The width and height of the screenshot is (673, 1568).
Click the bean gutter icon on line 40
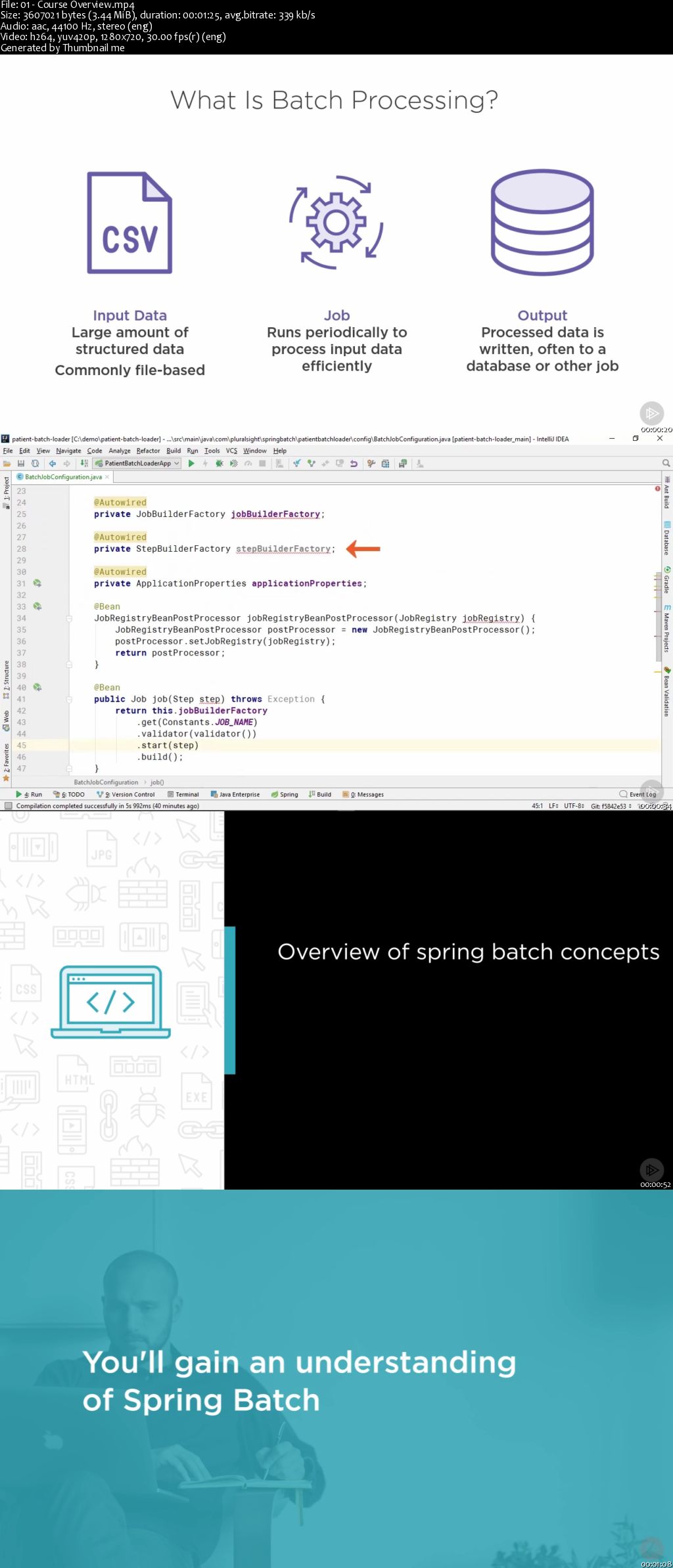tap(37, 687)
